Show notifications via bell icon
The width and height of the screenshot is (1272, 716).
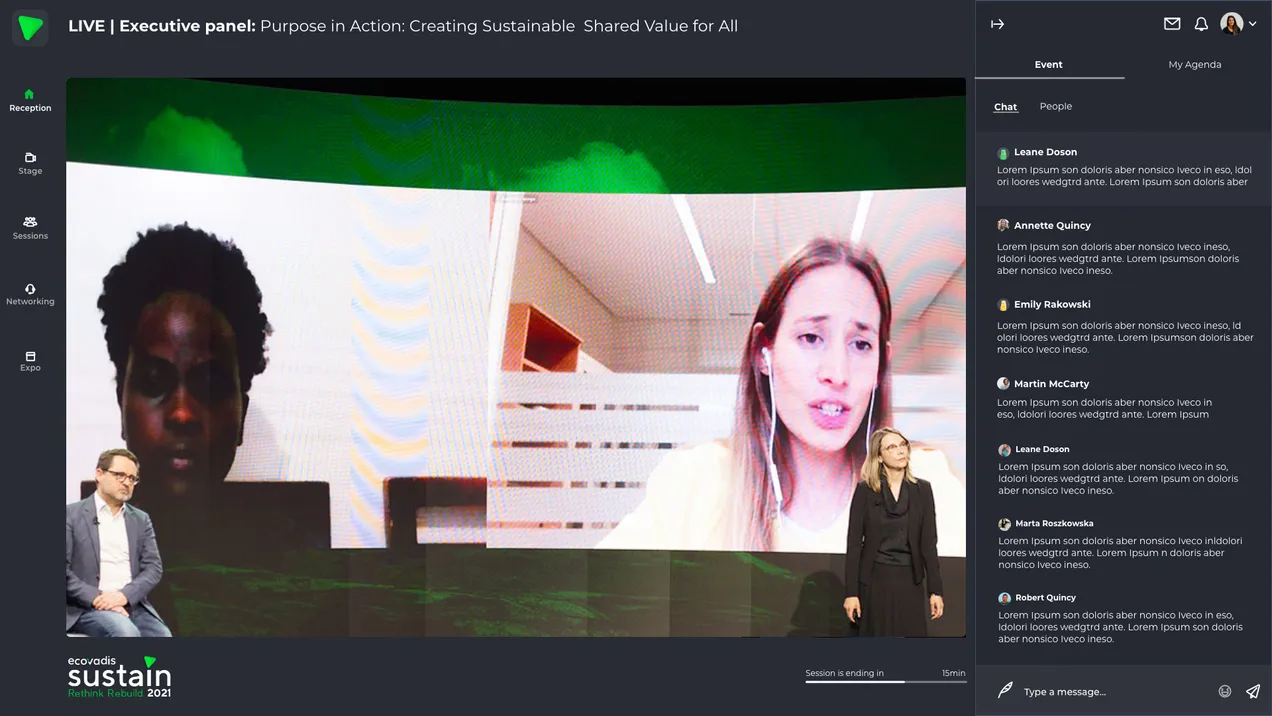(1201, 24)
